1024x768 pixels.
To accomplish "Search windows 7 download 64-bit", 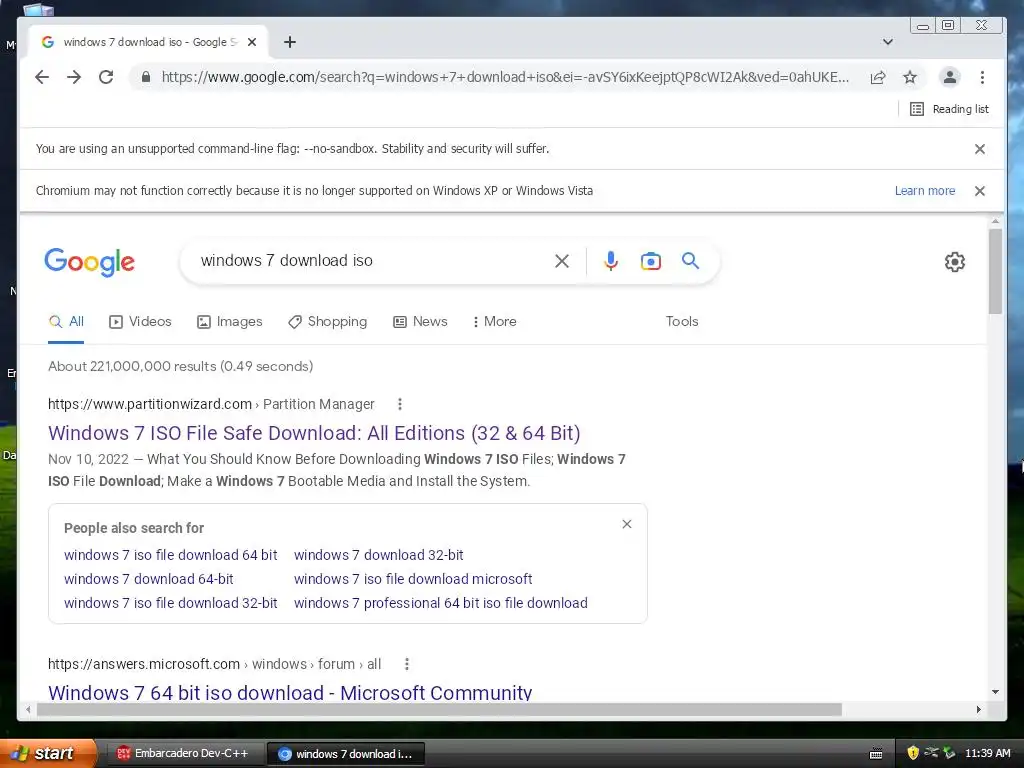I will tap(148, 579).
